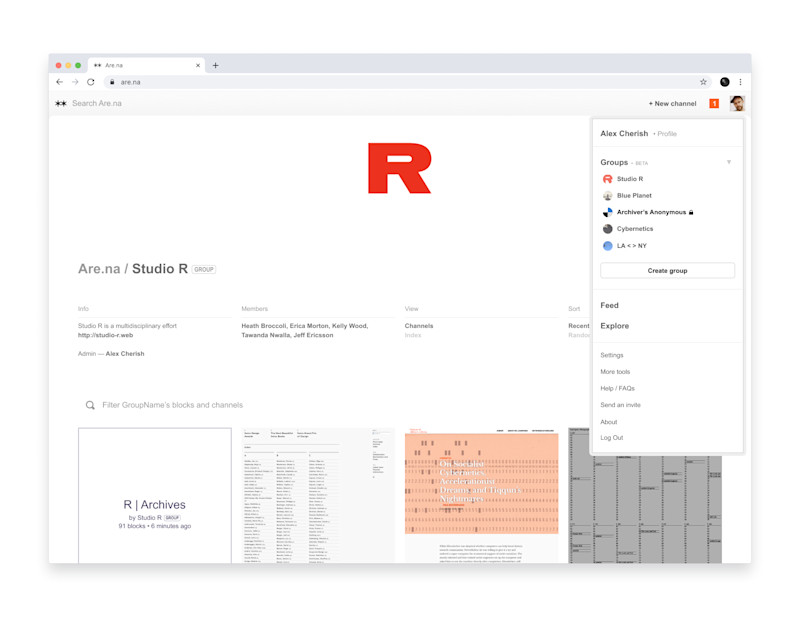Open the On Socialist Cybernetics block thumbnail
The height and width of the screenshot is (617, 800).
481,495
